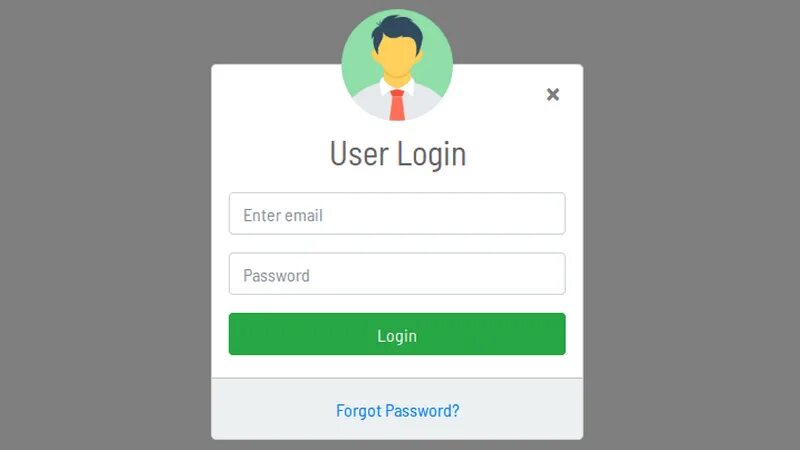Image resolution: width=800 pixels, height=450 pixels.
Task: Click the green Login button
Action: click(x=397, y=334)
